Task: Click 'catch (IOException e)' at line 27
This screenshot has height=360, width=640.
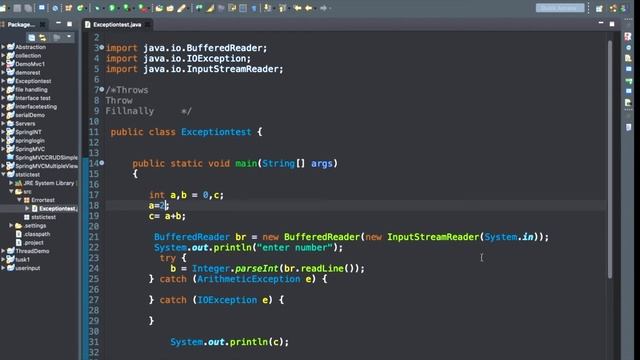Action: coord(221,300)
